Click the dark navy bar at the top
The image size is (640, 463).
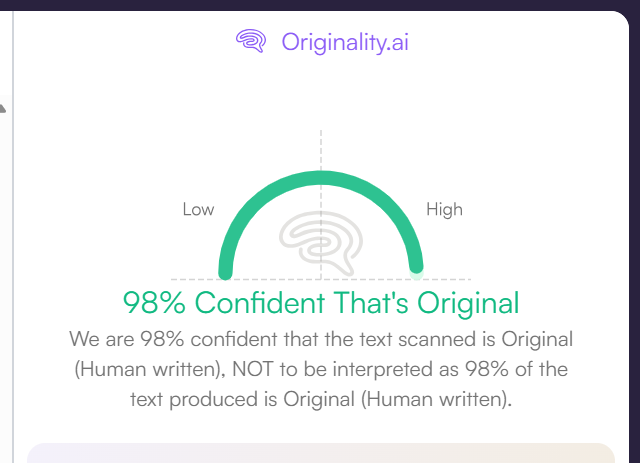(320, 5)
